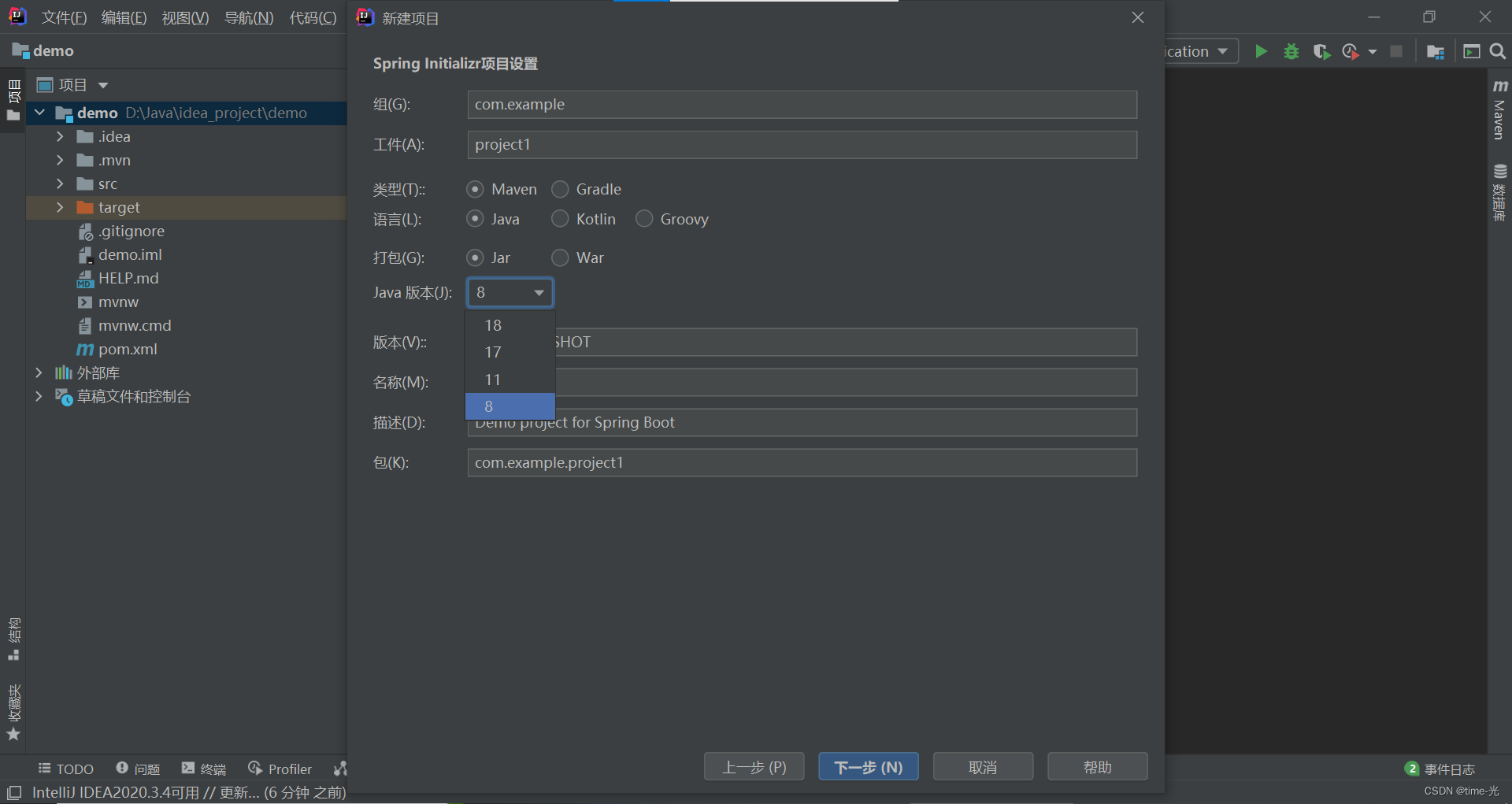Select Maven project type
Viewport: 1512px width, 804px height.
(502, 189)
